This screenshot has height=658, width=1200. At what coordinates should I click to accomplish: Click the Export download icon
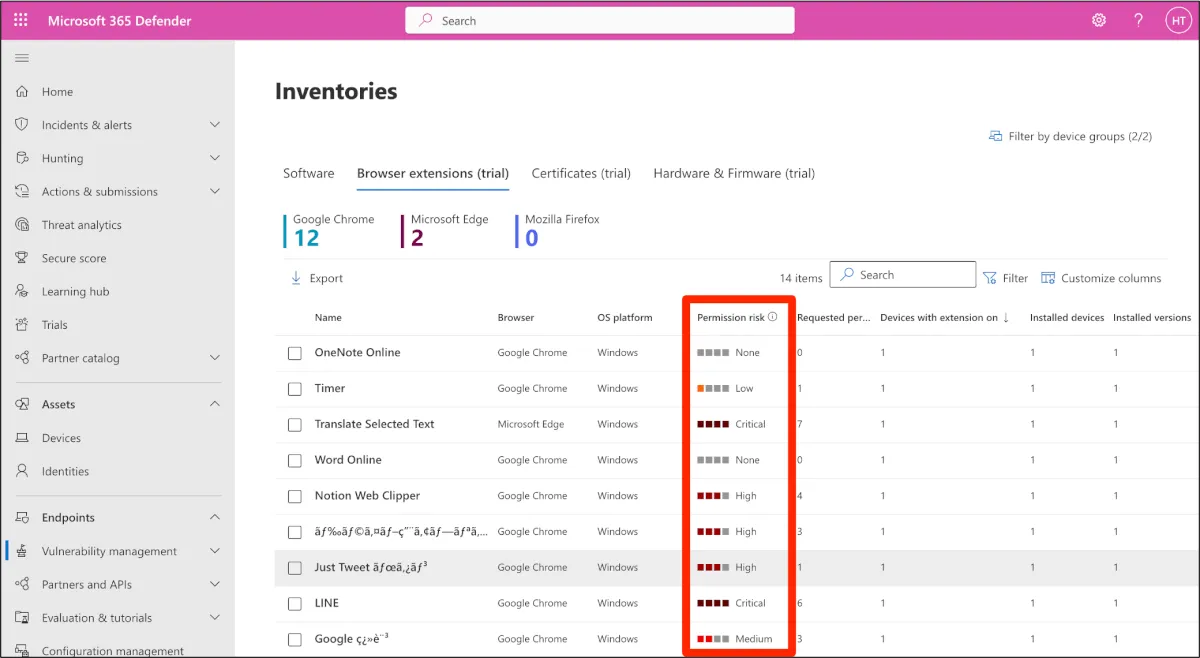click(x=296, y=278)
